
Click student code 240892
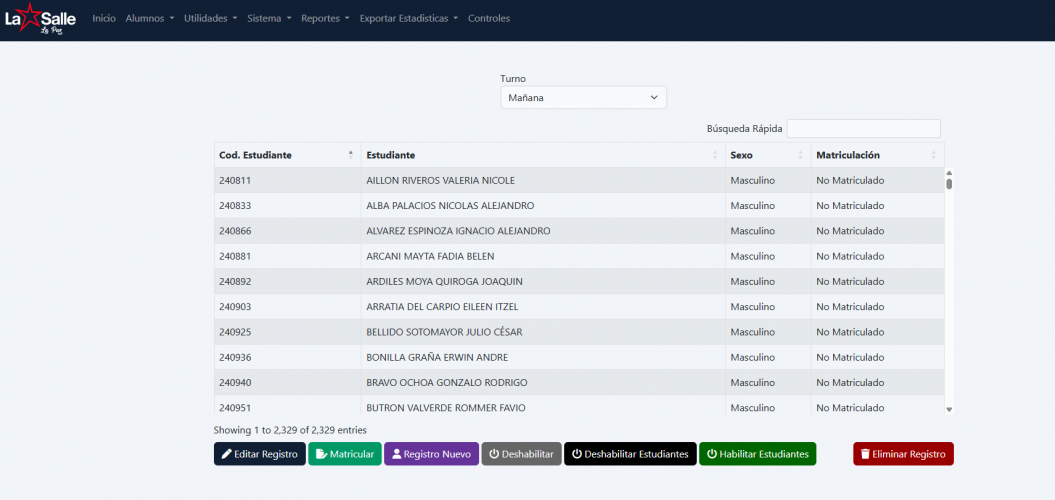point(235,281)
